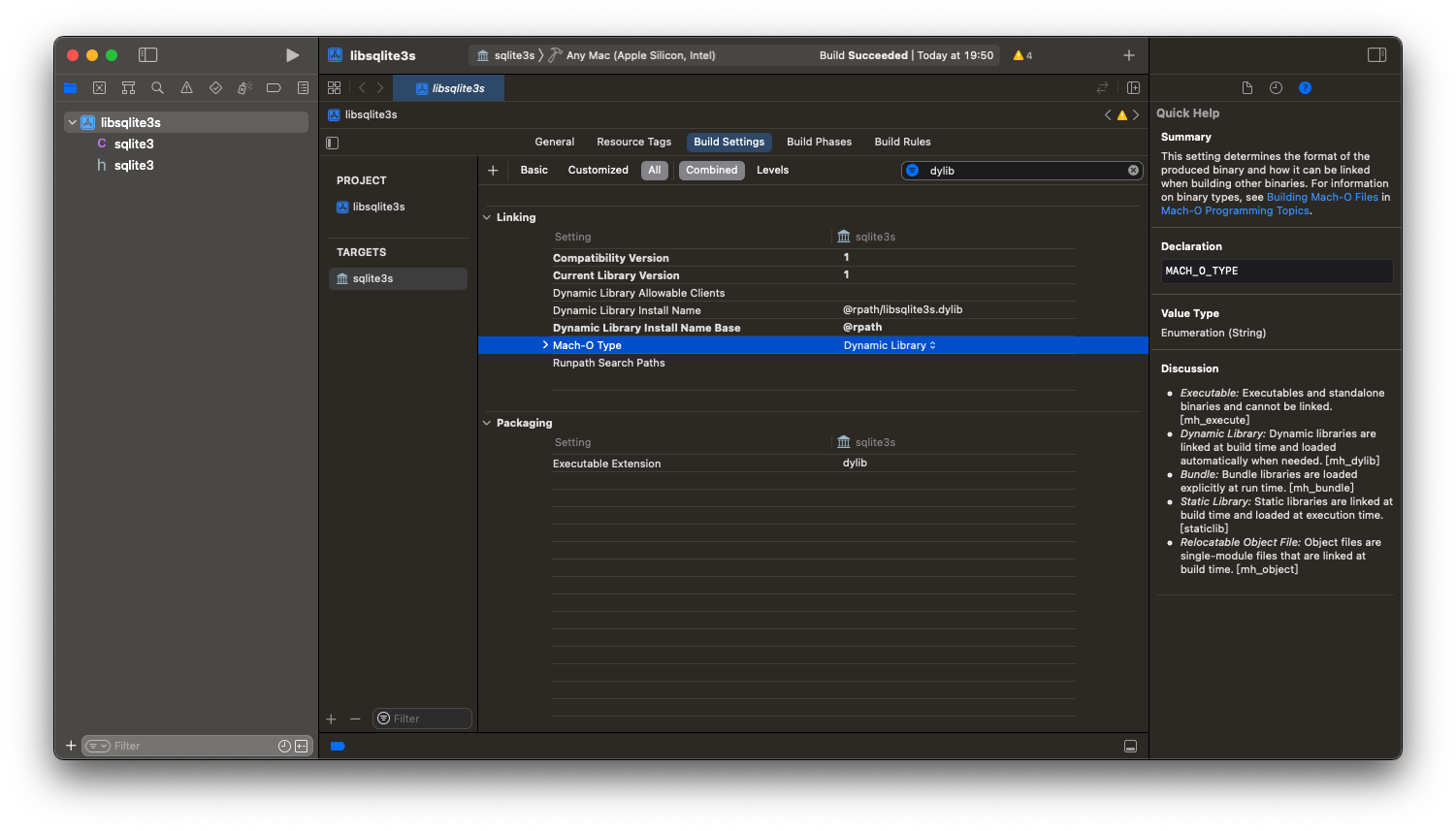The image size is (1456, 831).
Task: Expand the Mach-O Type setting row
Action: point(545,345)
